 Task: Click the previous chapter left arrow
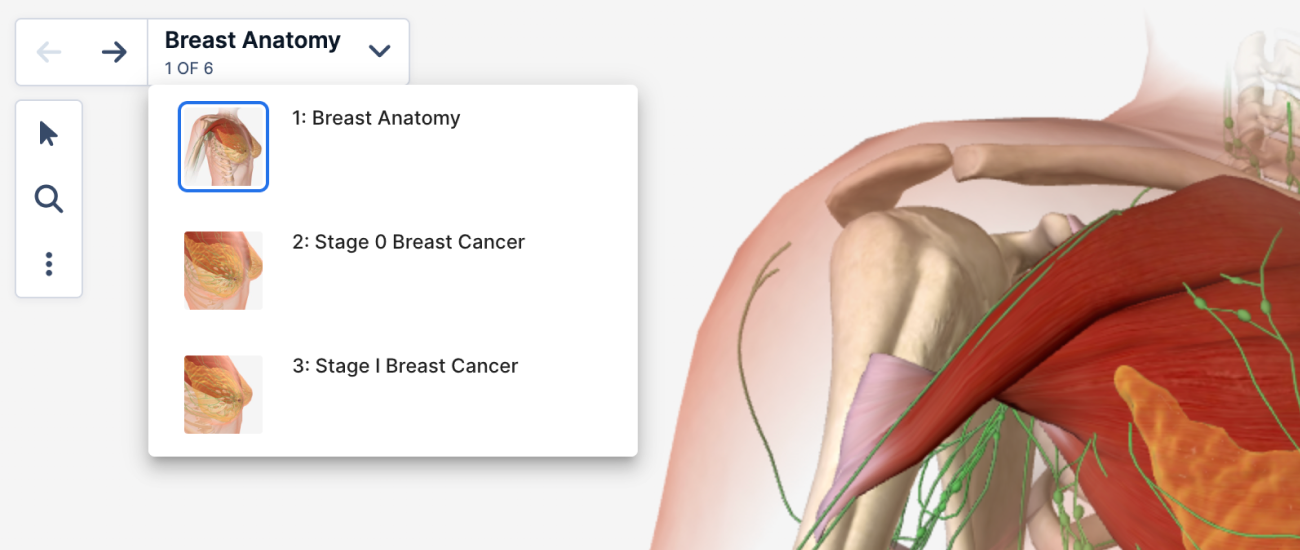pyautogui.click(x=49, y=52)
